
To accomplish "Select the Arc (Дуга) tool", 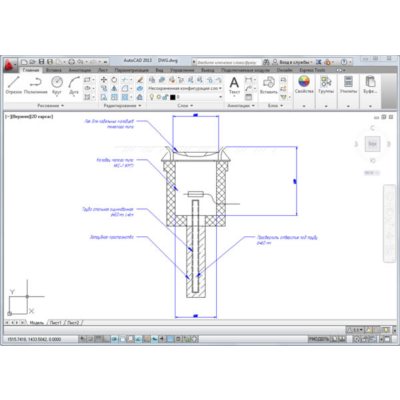I will coord(74,85).
